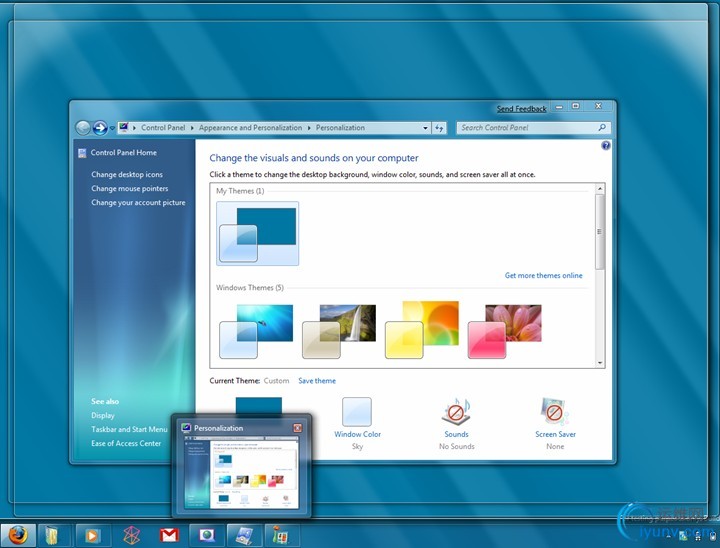Open Control Panel Home
This screenshot has width=720, height=548.
124,153
